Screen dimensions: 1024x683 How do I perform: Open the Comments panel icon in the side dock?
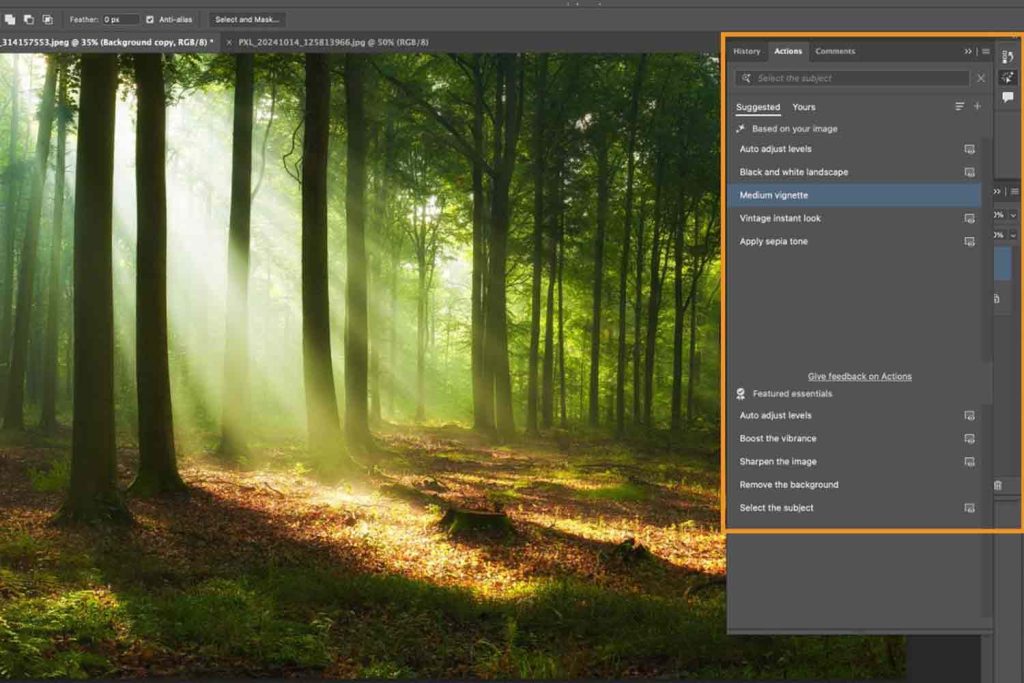click(x=1007, y=97)
